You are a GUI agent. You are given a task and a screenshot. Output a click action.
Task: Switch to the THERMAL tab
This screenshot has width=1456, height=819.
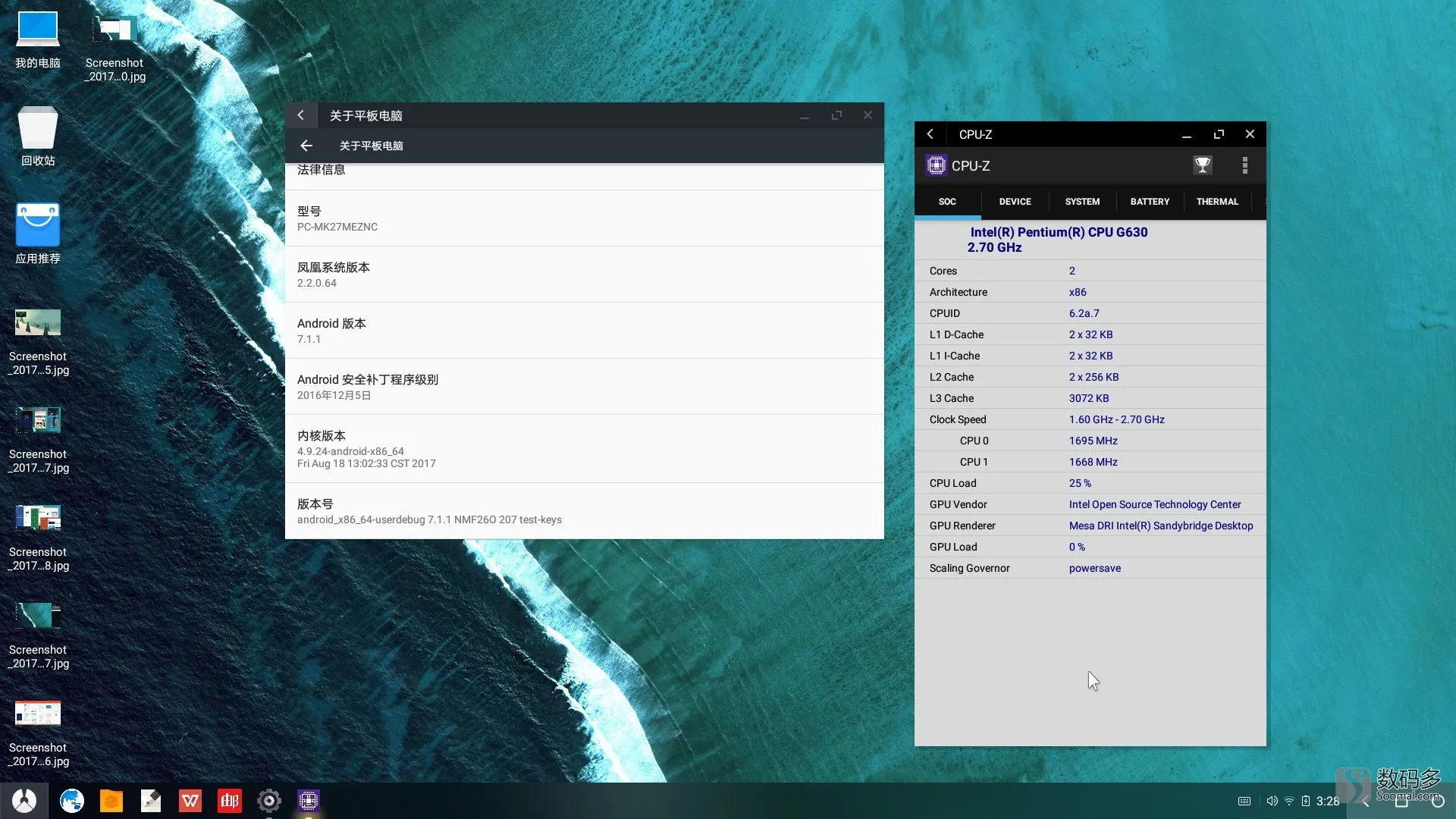pos(1217,202)
